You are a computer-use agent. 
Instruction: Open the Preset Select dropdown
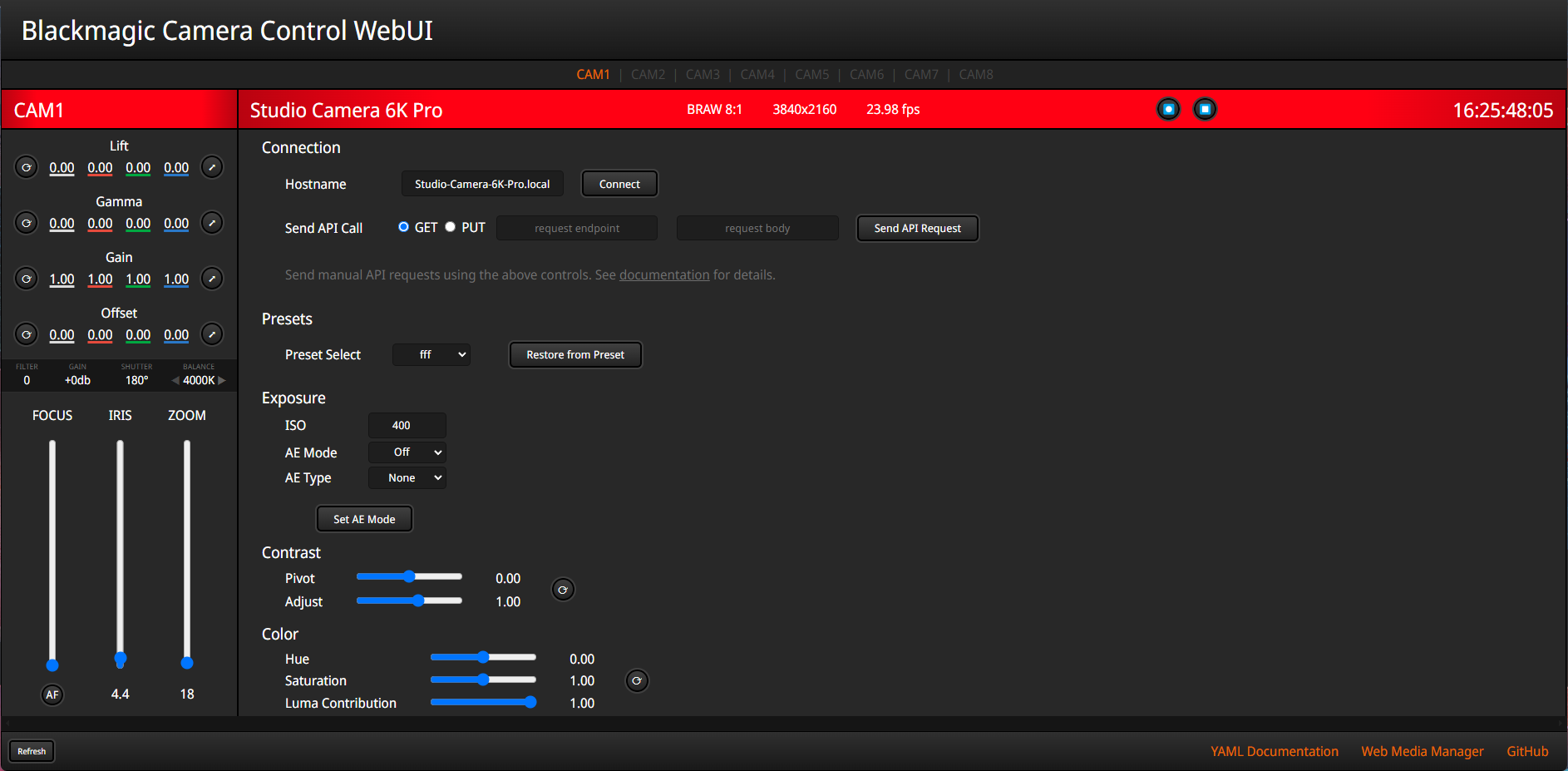click(431, 354)
